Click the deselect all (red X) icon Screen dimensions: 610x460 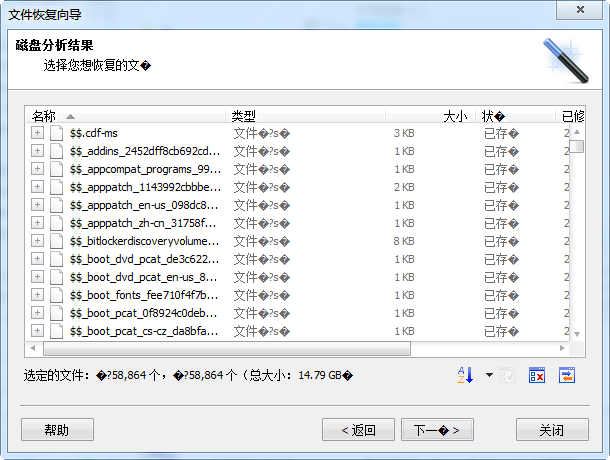pyautogui.click(x=537, y=375)
